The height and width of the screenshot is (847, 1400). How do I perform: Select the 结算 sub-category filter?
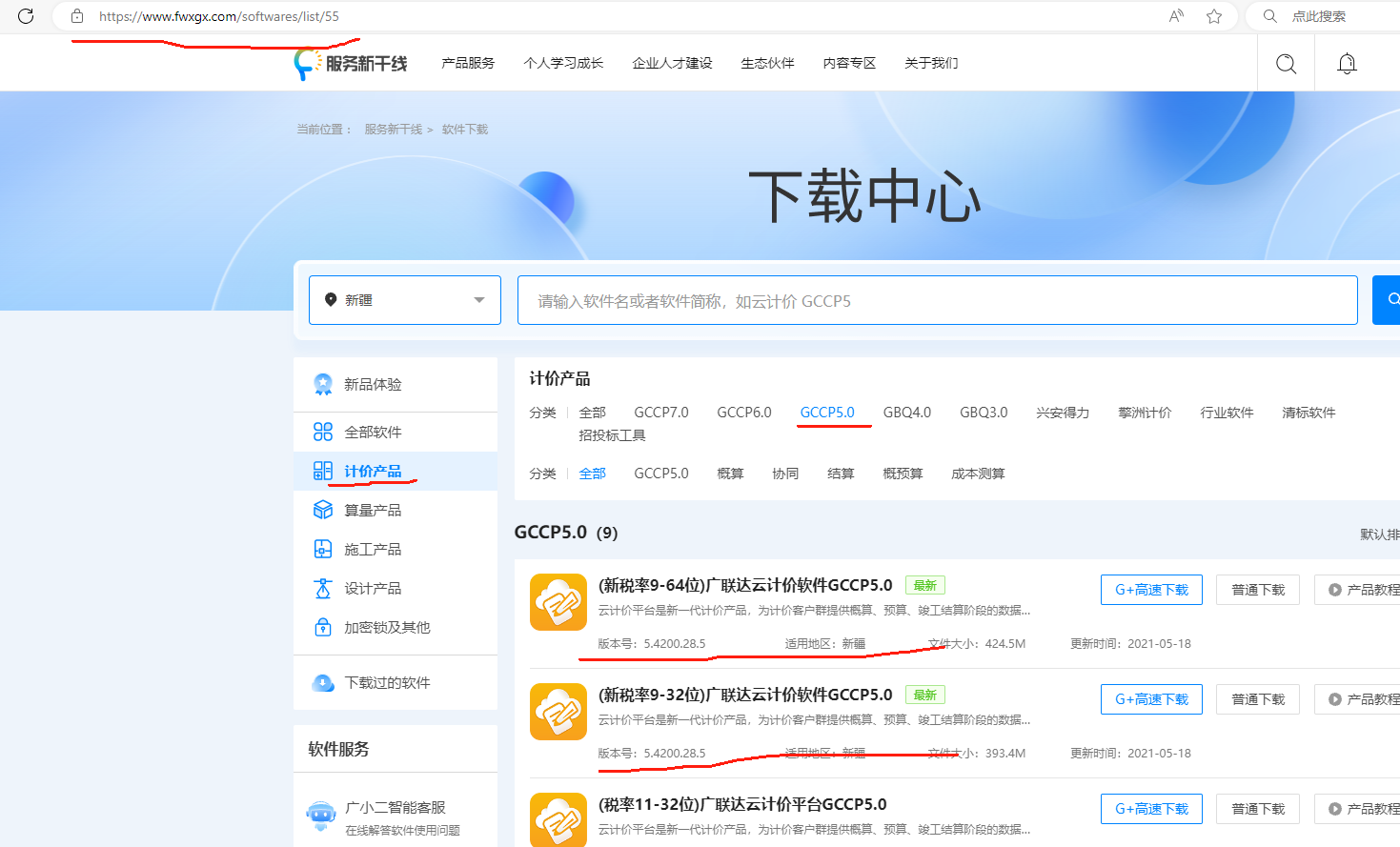tap(841, 474)
